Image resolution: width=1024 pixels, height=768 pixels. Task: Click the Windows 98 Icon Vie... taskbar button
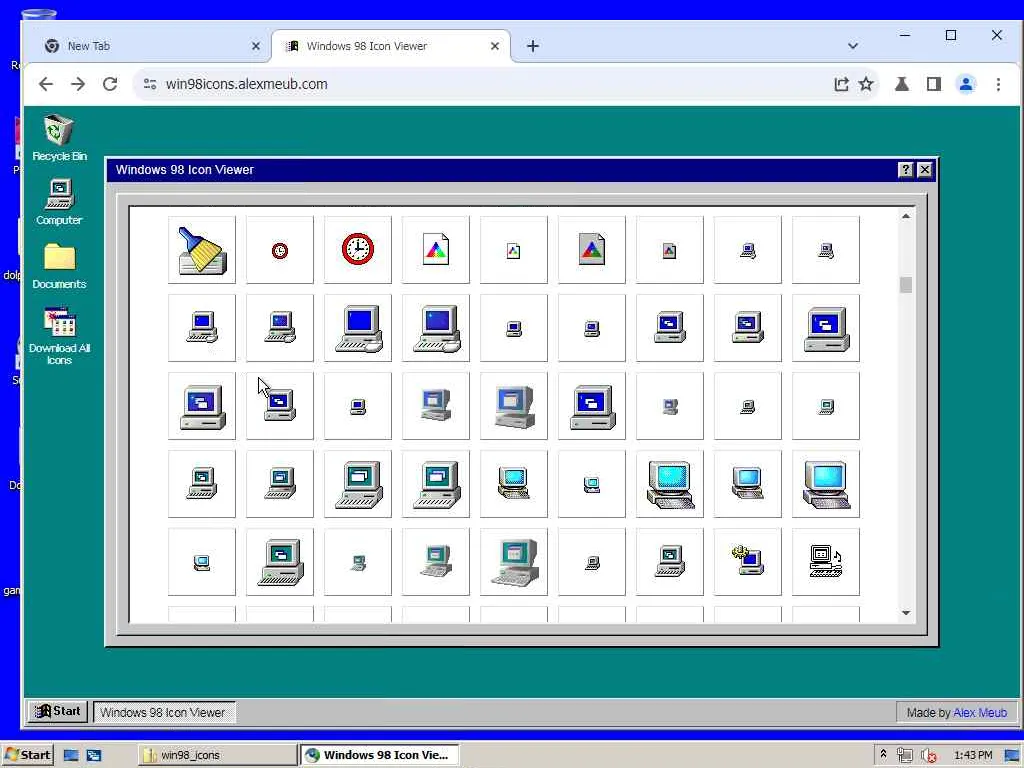pyautogui.click(x=380, y=755)
